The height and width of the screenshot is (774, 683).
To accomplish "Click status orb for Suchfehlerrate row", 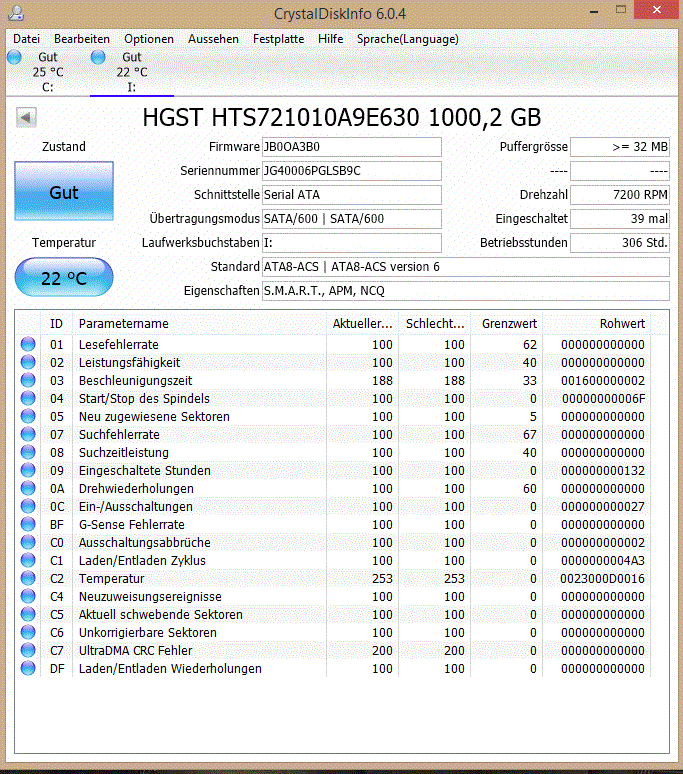I will pos(28,434).
